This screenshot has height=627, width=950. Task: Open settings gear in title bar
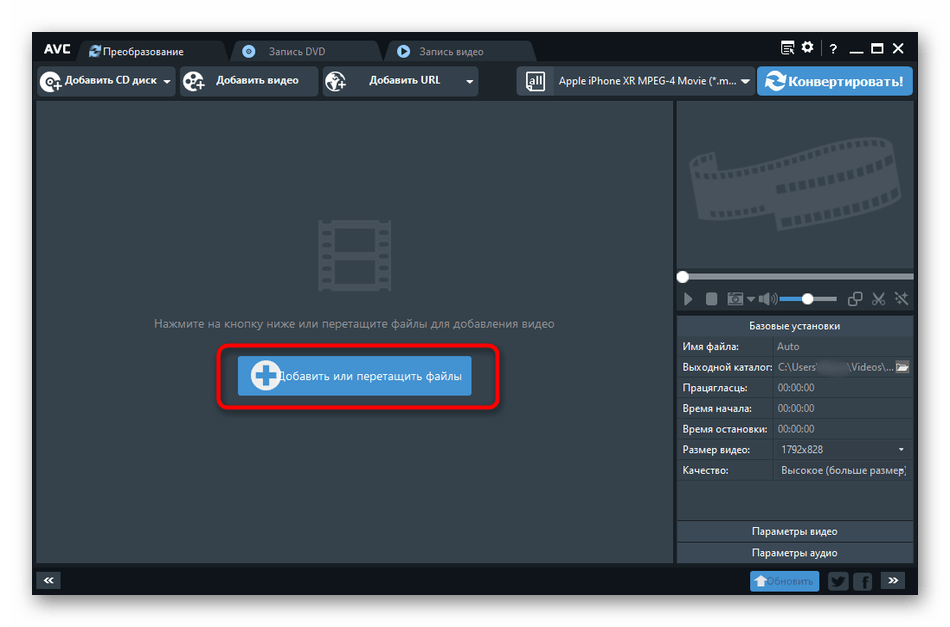808,47
